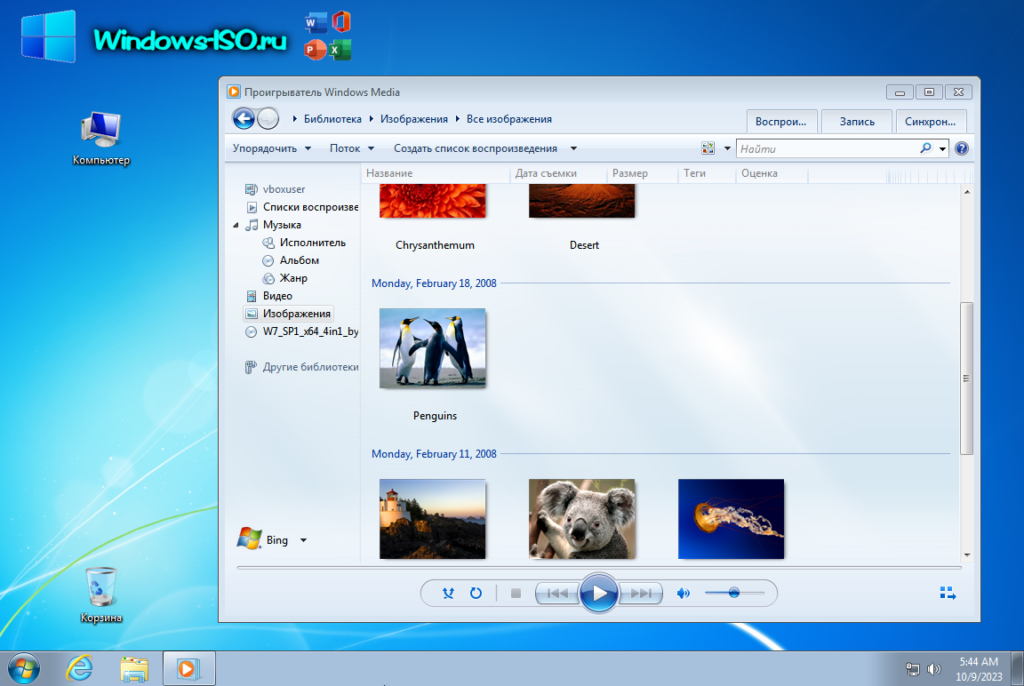
Task: Switch to the Воспроизведение tab
Action: 781,122
